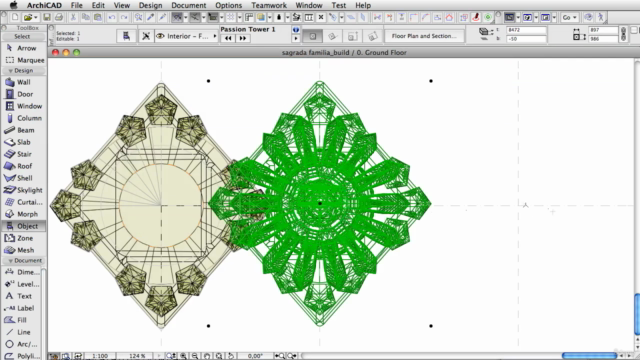Screen dimensions: 640x360
Task: Click the horizontal scrollbar thumb
Action: [589, 356]
